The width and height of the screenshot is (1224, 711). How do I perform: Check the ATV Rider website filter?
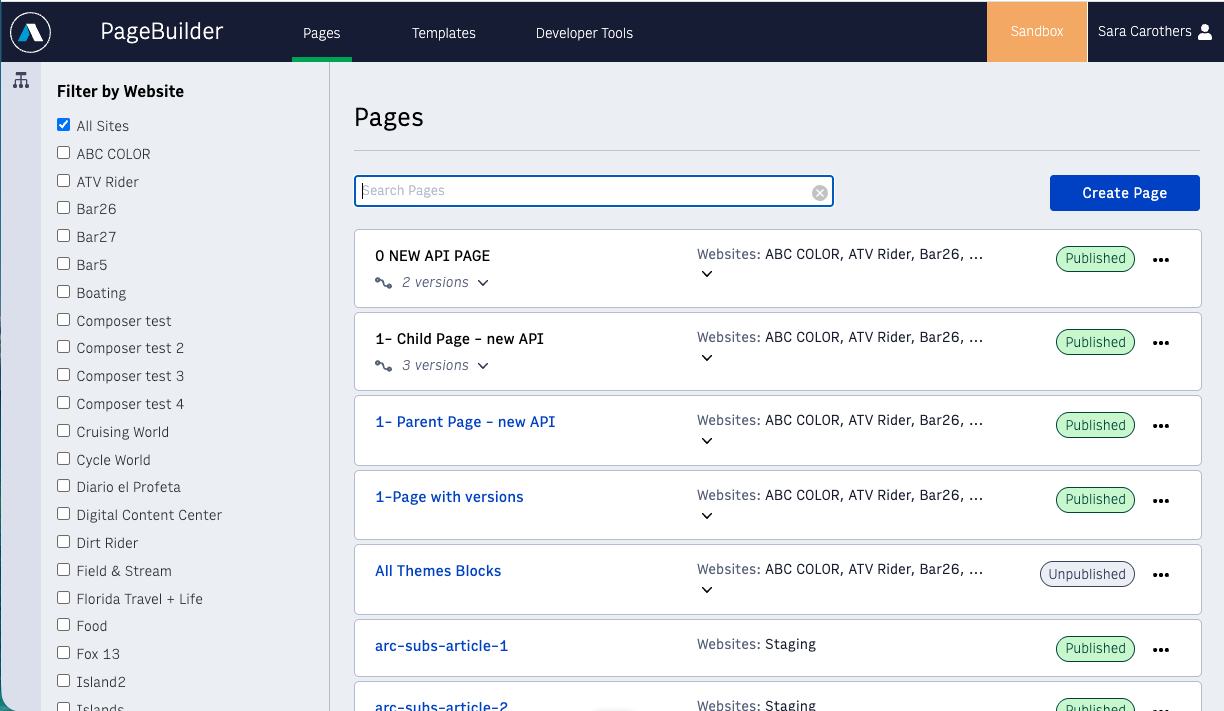(x=64, y=181)
